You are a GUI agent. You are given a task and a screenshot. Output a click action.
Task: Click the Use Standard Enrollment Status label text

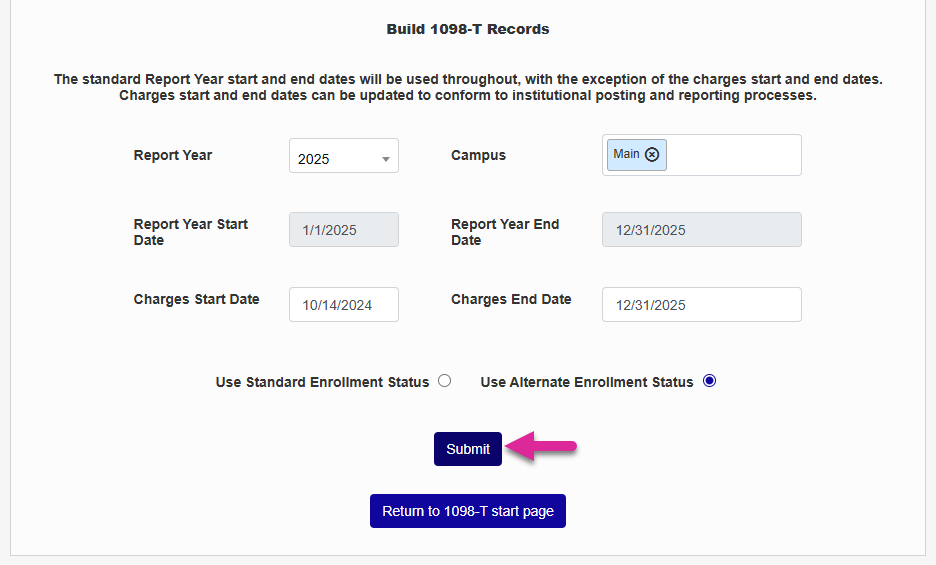(322, 382)
